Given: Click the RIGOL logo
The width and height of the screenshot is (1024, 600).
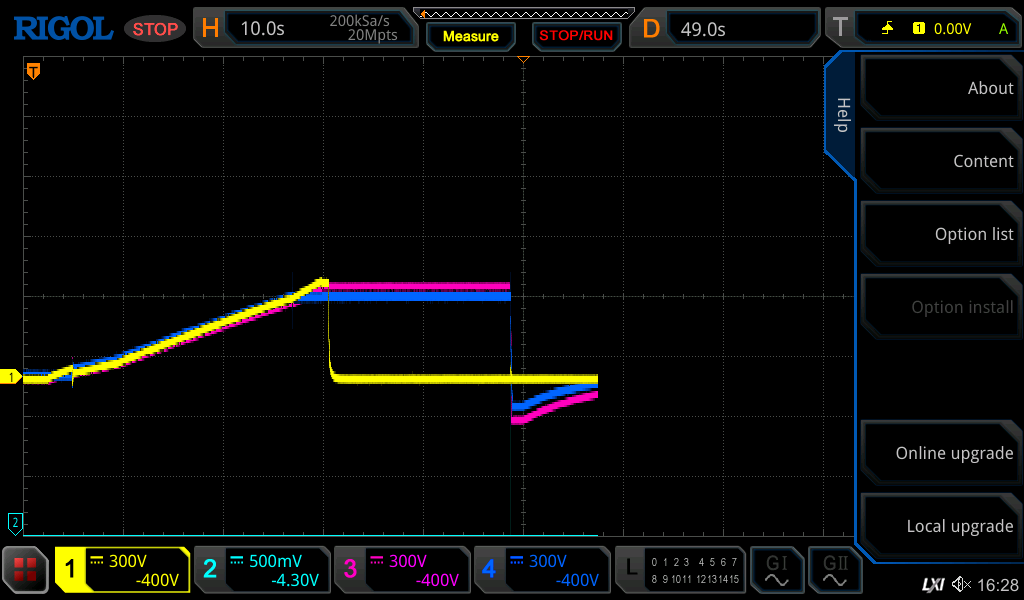Looking at the screenshot, I should click(62, 28).
